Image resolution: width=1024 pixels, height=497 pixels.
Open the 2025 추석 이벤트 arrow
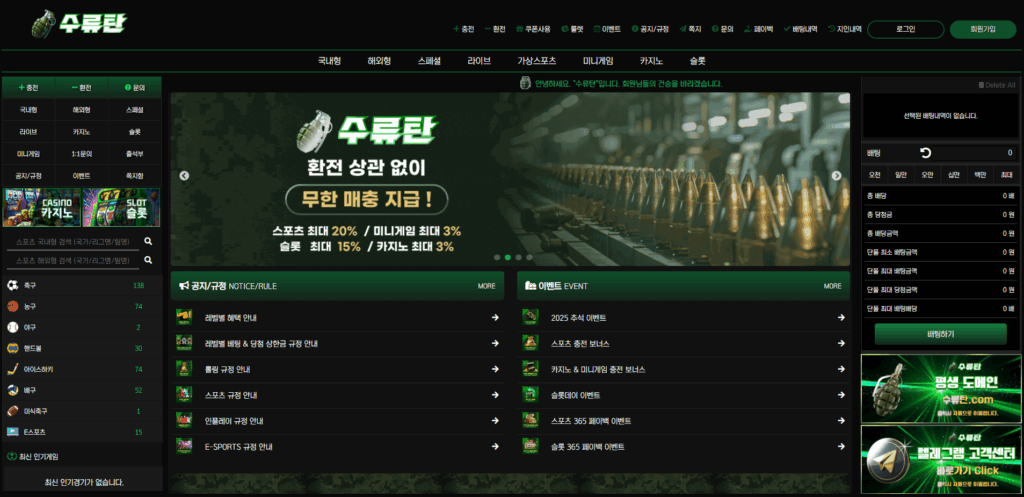click(x=841, y=317)
